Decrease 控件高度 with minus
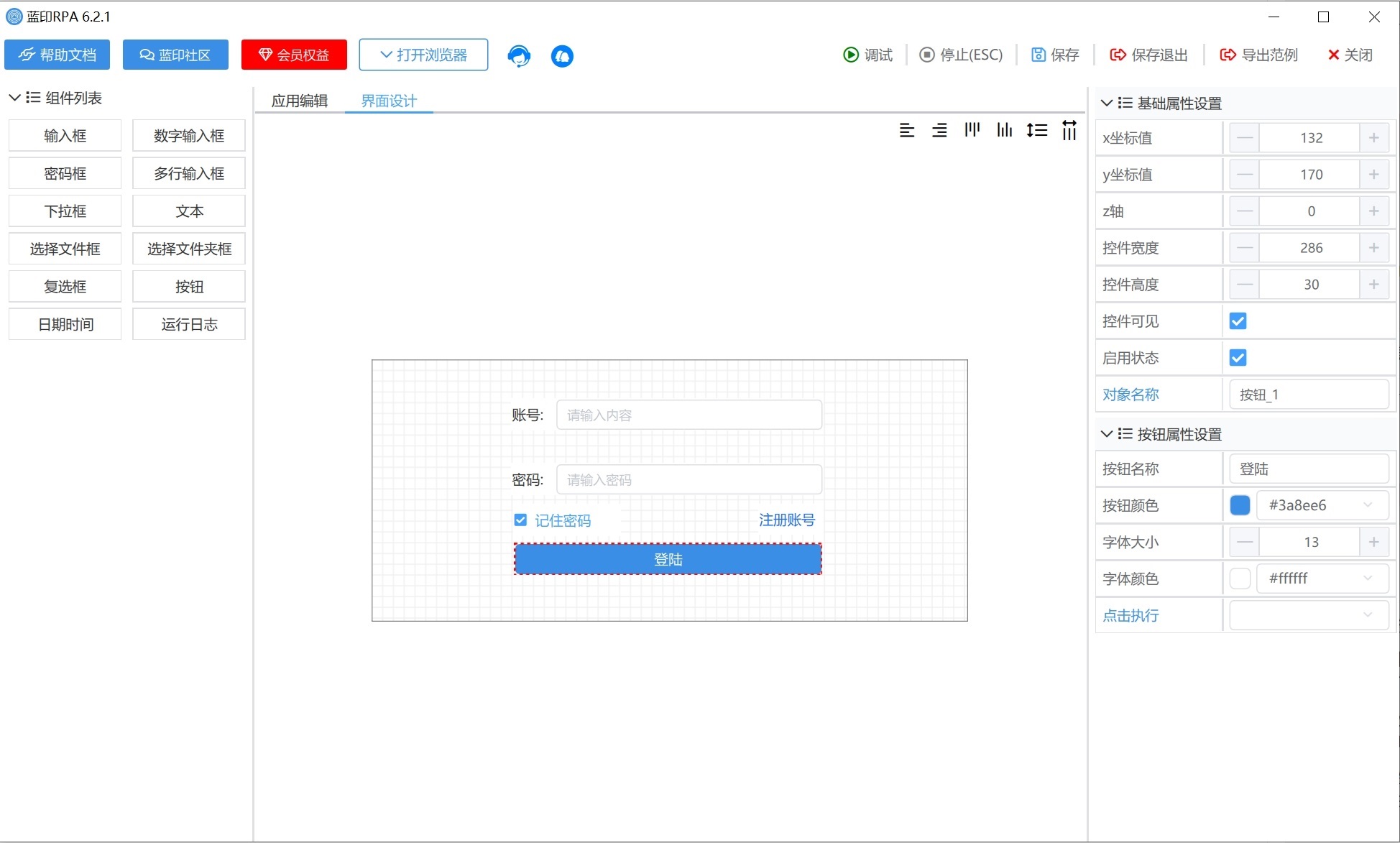Viewport: 1400px width, 843px height. coord(1245,284)
